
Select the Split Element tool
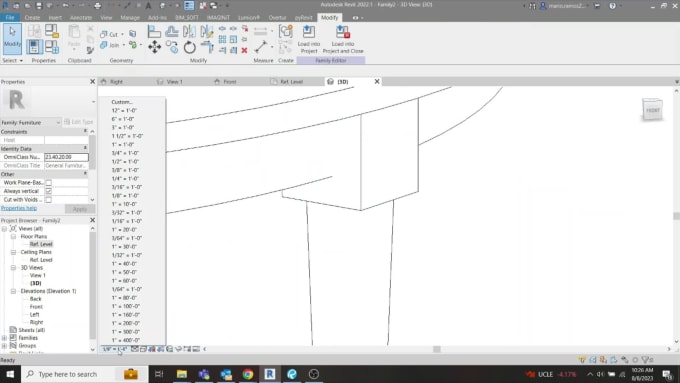click(222, 29)
